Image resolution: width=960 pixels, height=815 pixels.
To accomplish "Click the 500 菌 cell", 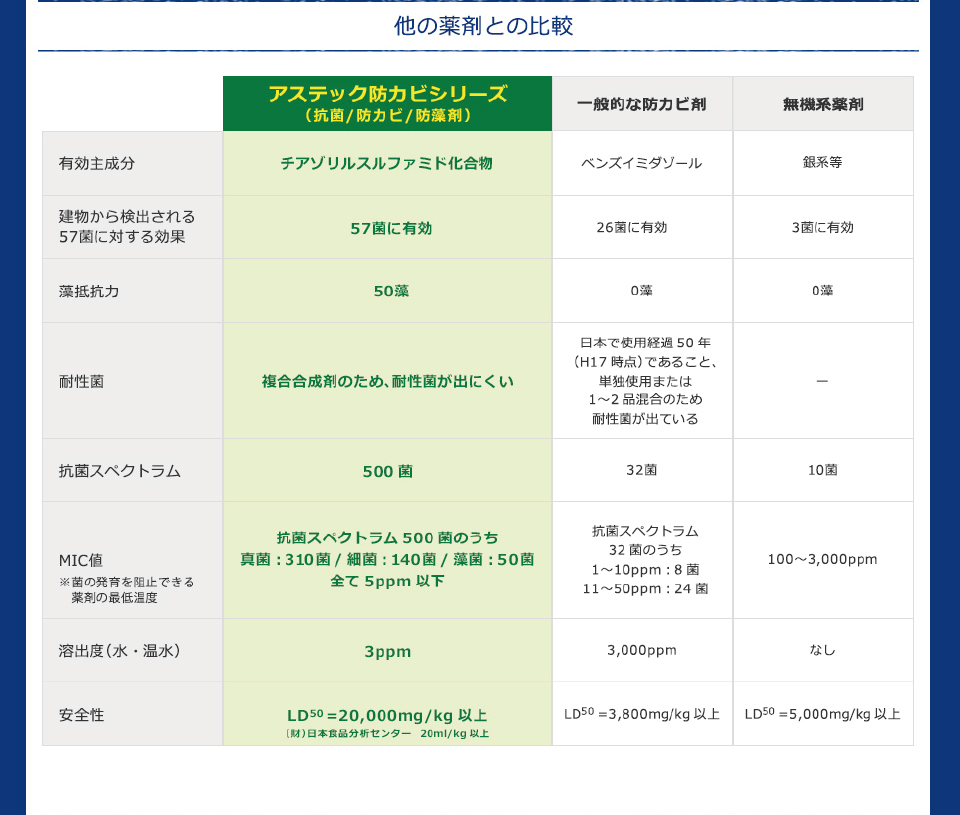I will tap(388, 471).
